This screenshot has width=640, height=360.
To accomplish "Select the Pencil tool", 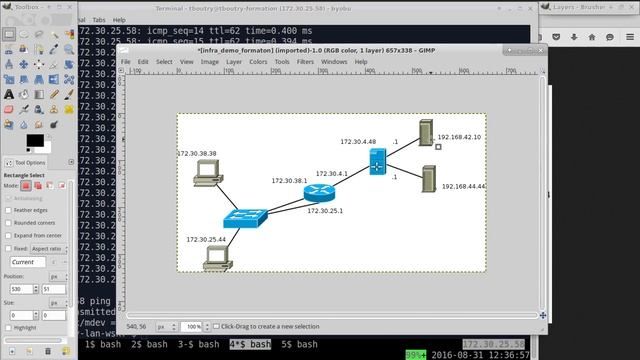I will pos(54,95).
